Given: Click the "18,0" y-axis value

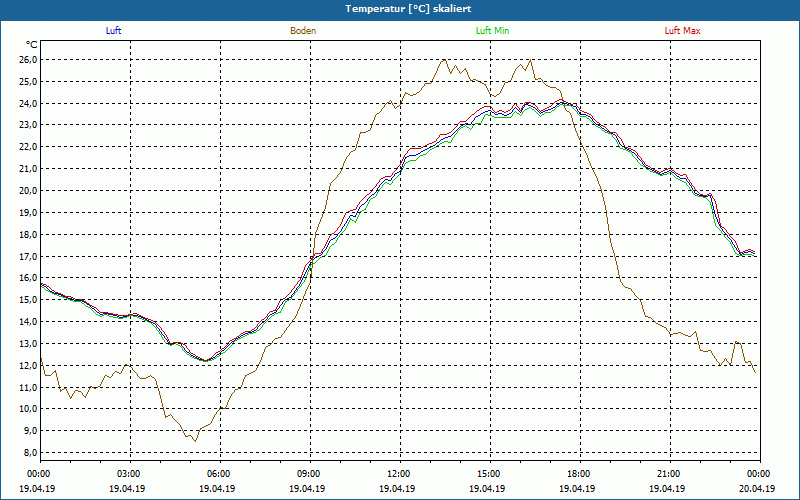Looking at the screenshot, I should (29, 235).
